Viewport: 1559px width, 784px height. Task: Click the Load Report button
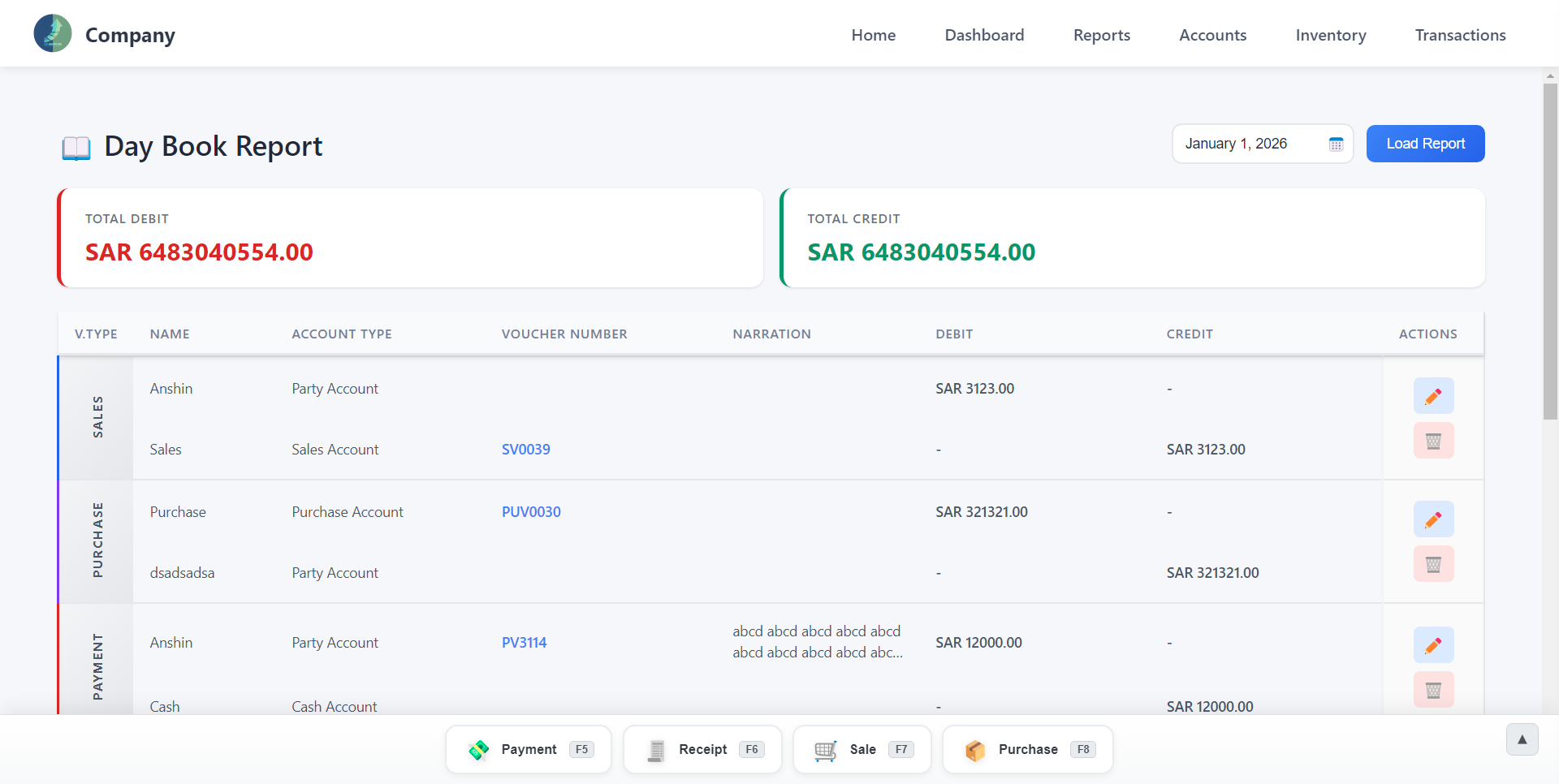click(x=1425, y=144)
